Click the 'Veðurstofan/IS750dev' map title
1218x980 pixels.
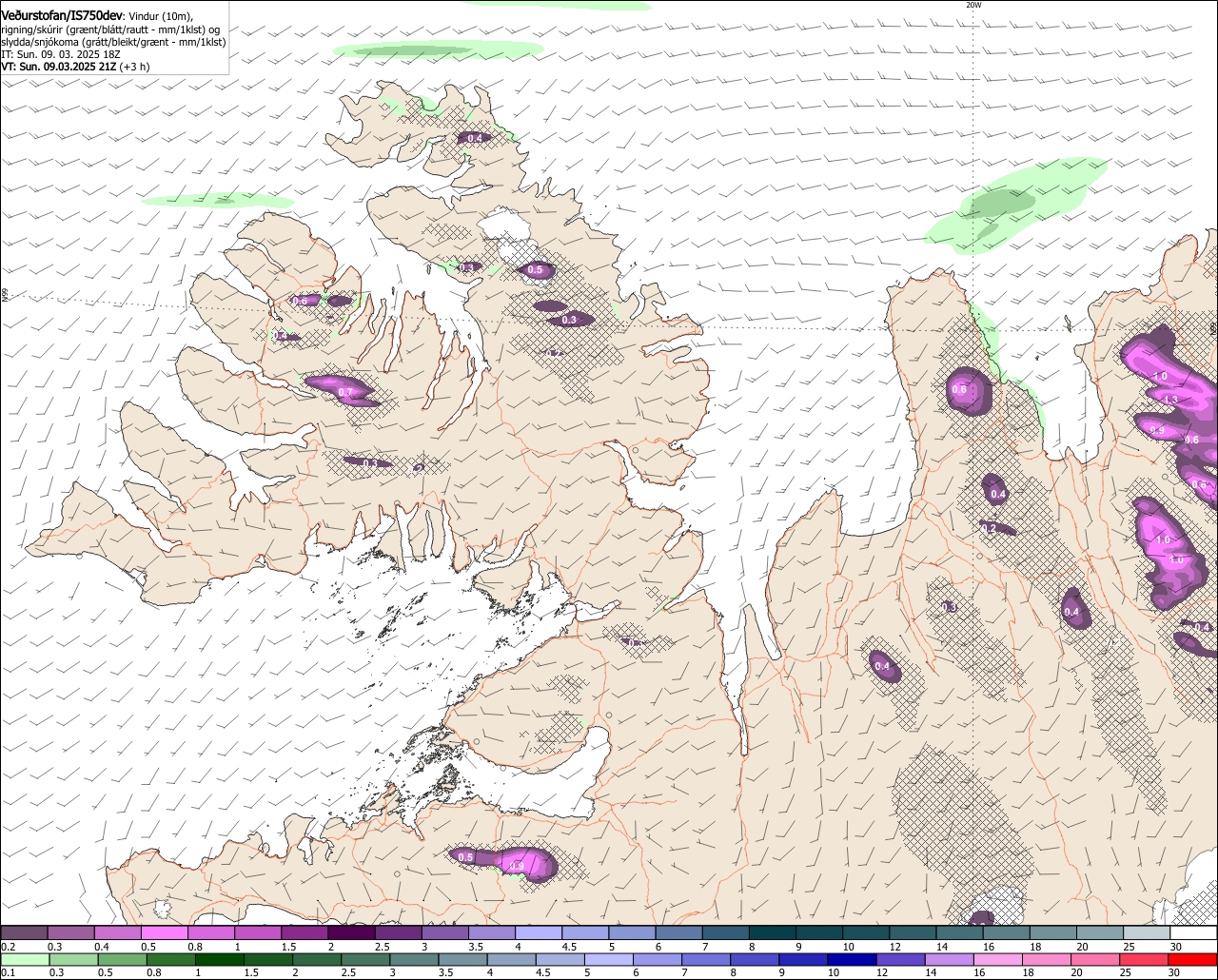[x=61, y=16]
